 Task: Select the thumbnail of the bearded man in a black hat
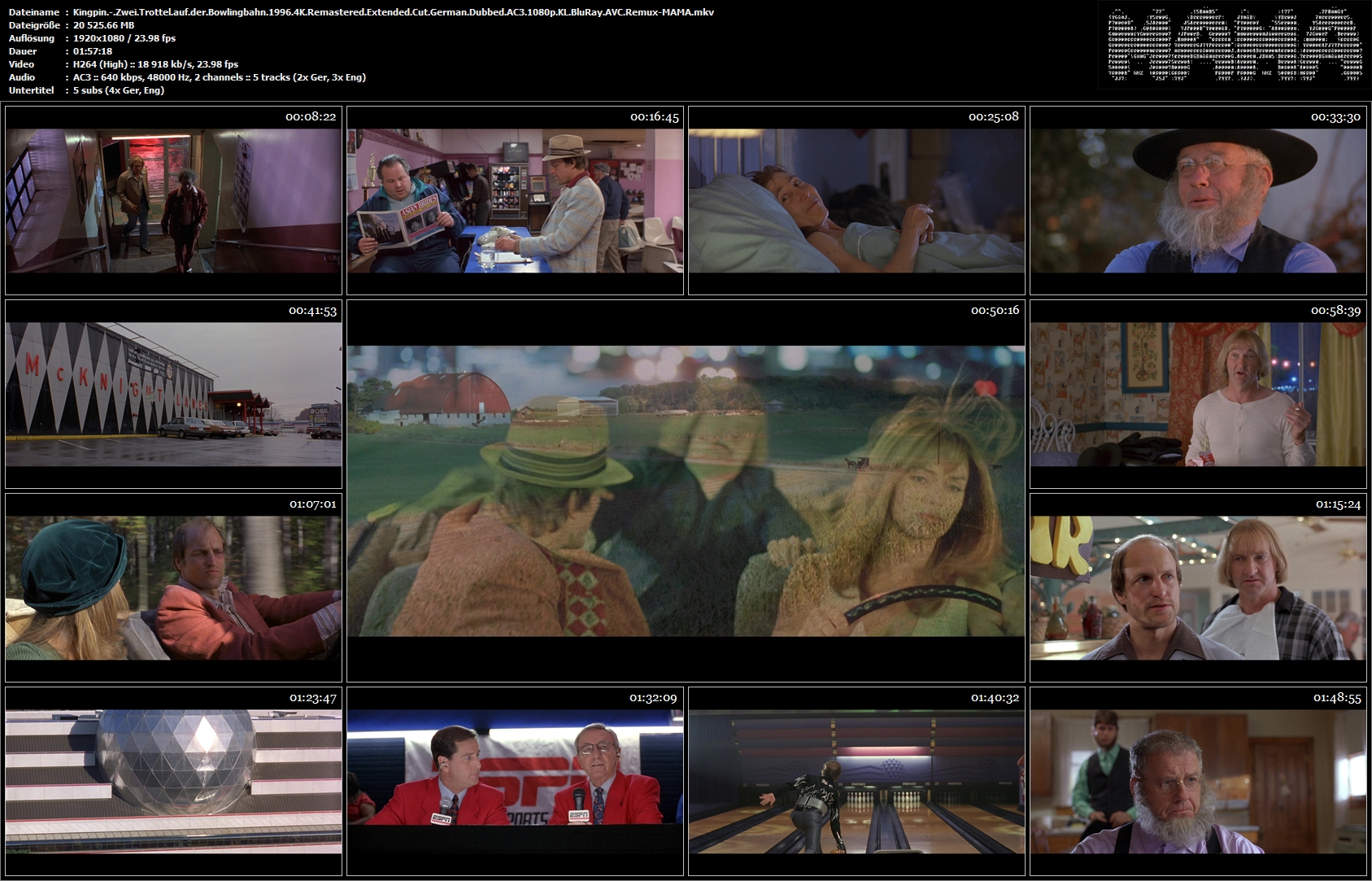(x=1198, y=200)
